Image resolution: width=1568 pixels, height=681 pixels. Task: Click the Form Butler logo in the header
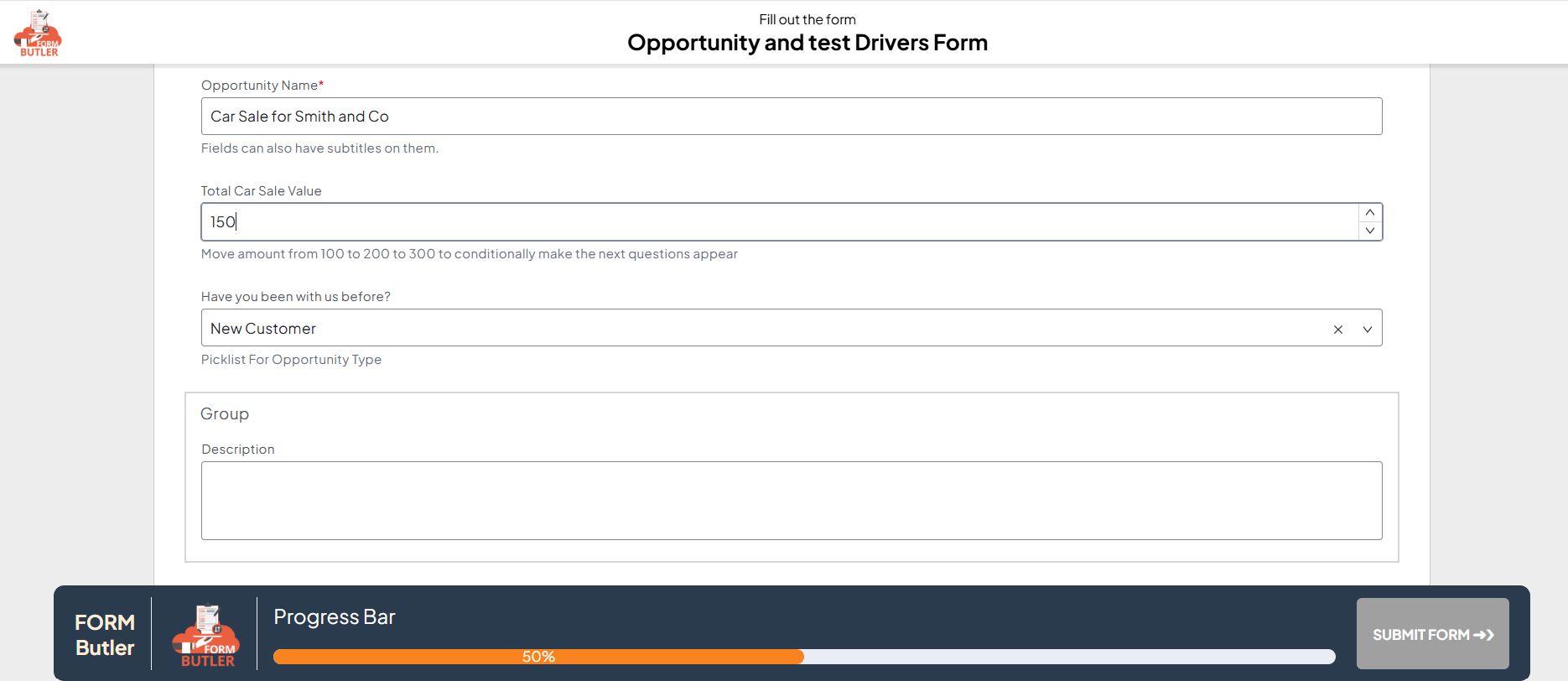tap(38, 34)
